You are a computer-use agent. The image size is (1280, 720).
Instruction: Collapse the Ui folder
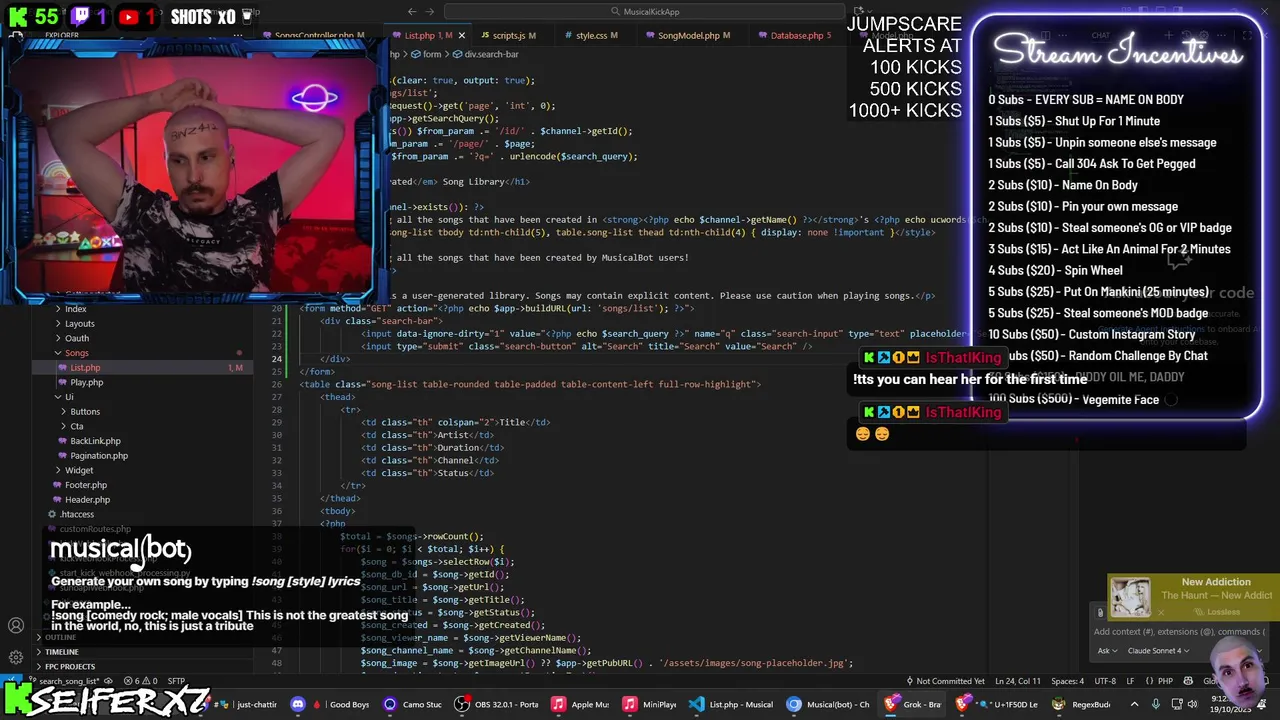(x=68, y=397)
